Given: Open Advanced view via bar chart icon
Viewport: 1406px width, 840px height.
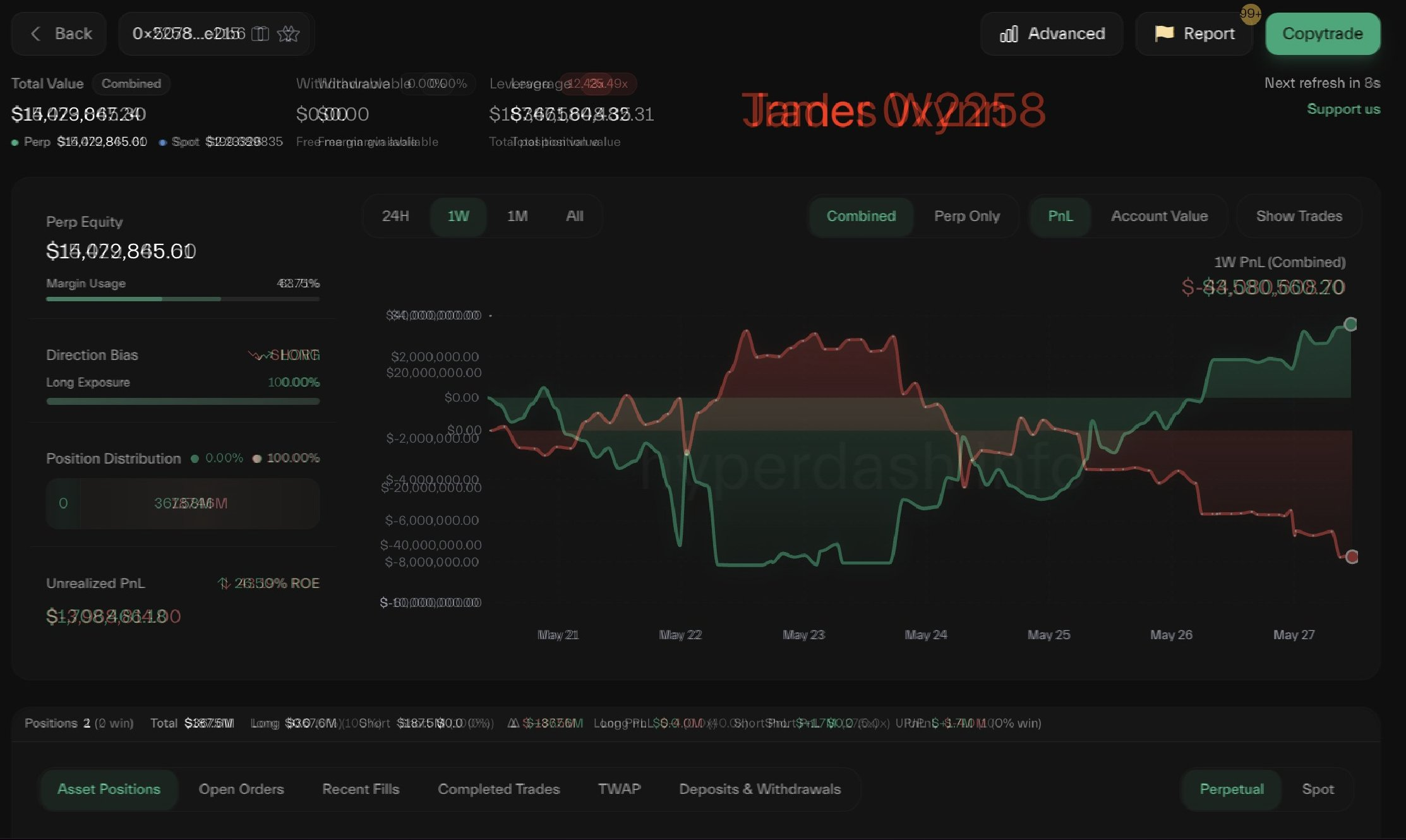Looking at the screenshot, I should [x=1009, y=33].
